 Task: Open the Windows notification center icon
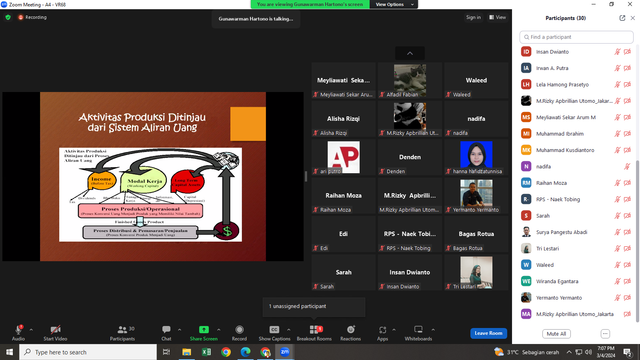[627, 352]
